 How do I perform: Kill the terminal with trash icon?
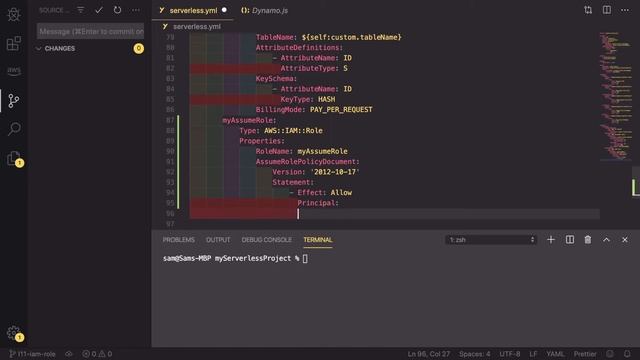click(x=588, y=240)
